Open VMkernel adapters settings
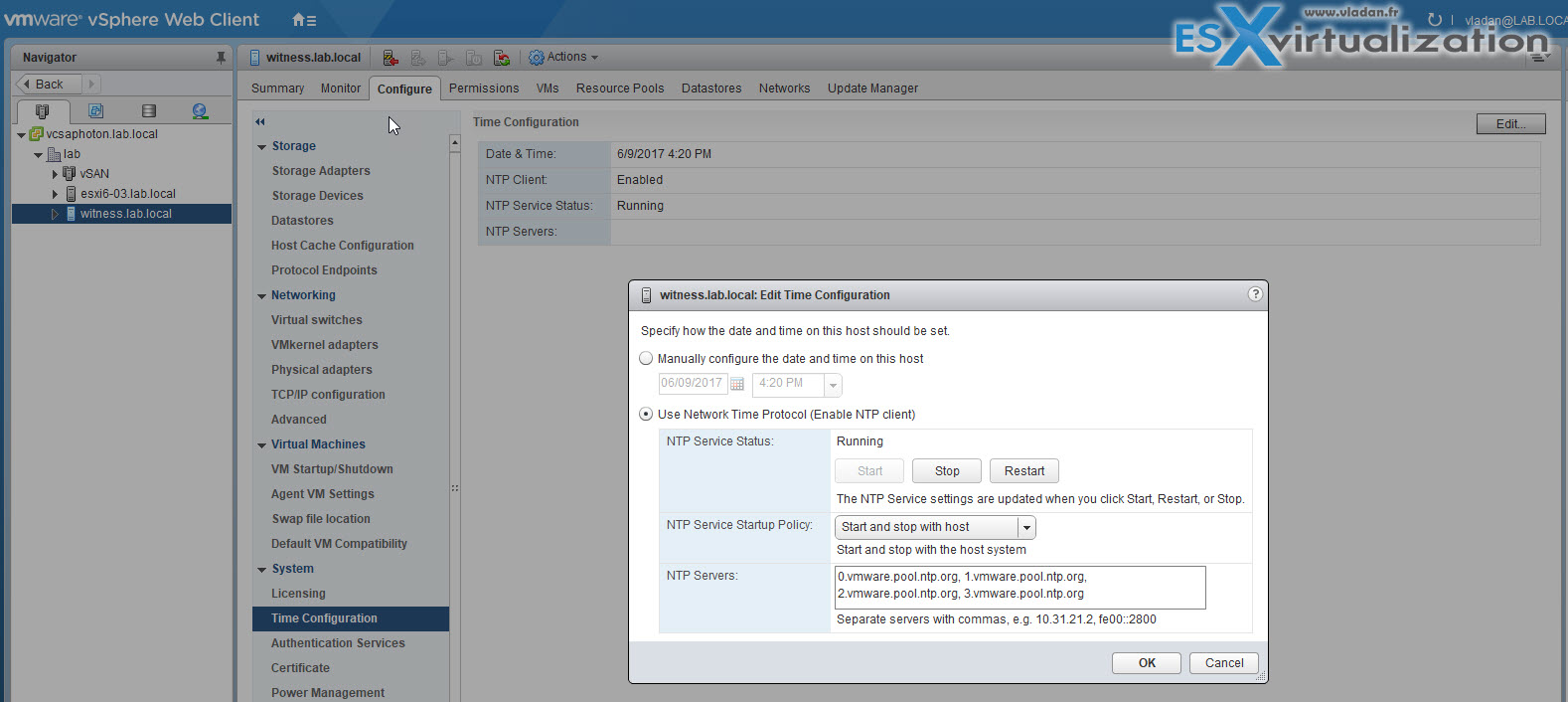 pos(325,345)
